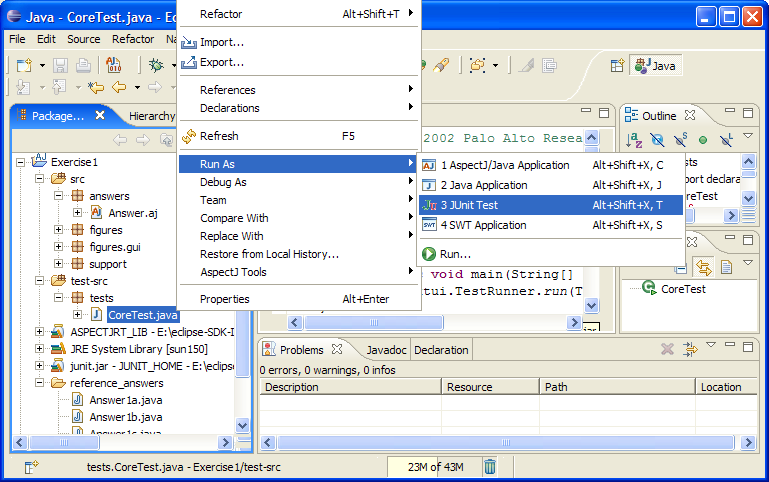Screen dimensions: 769x482
Task: Run as Java Application
Action: tap(551, 185)
